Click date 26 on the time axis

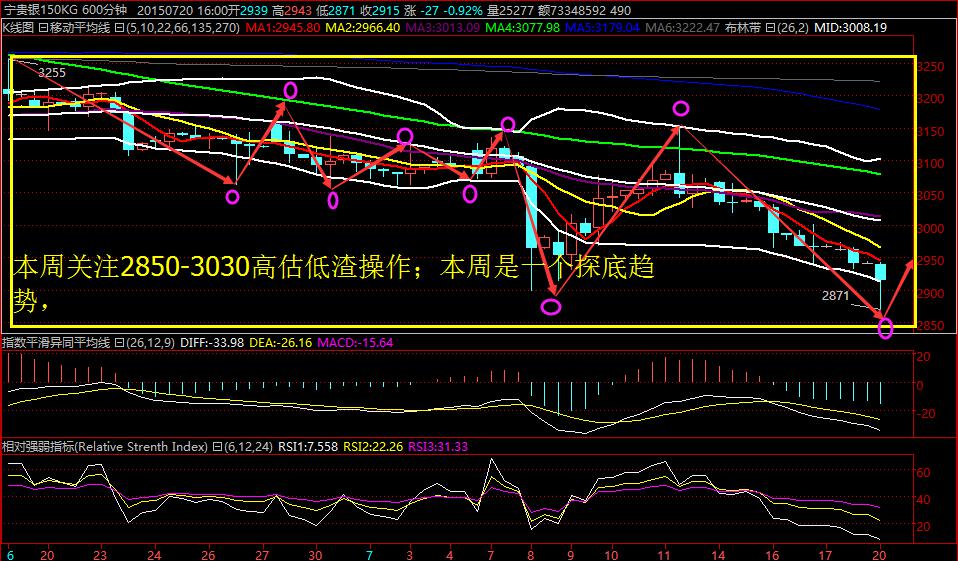[x=208, y=555]
